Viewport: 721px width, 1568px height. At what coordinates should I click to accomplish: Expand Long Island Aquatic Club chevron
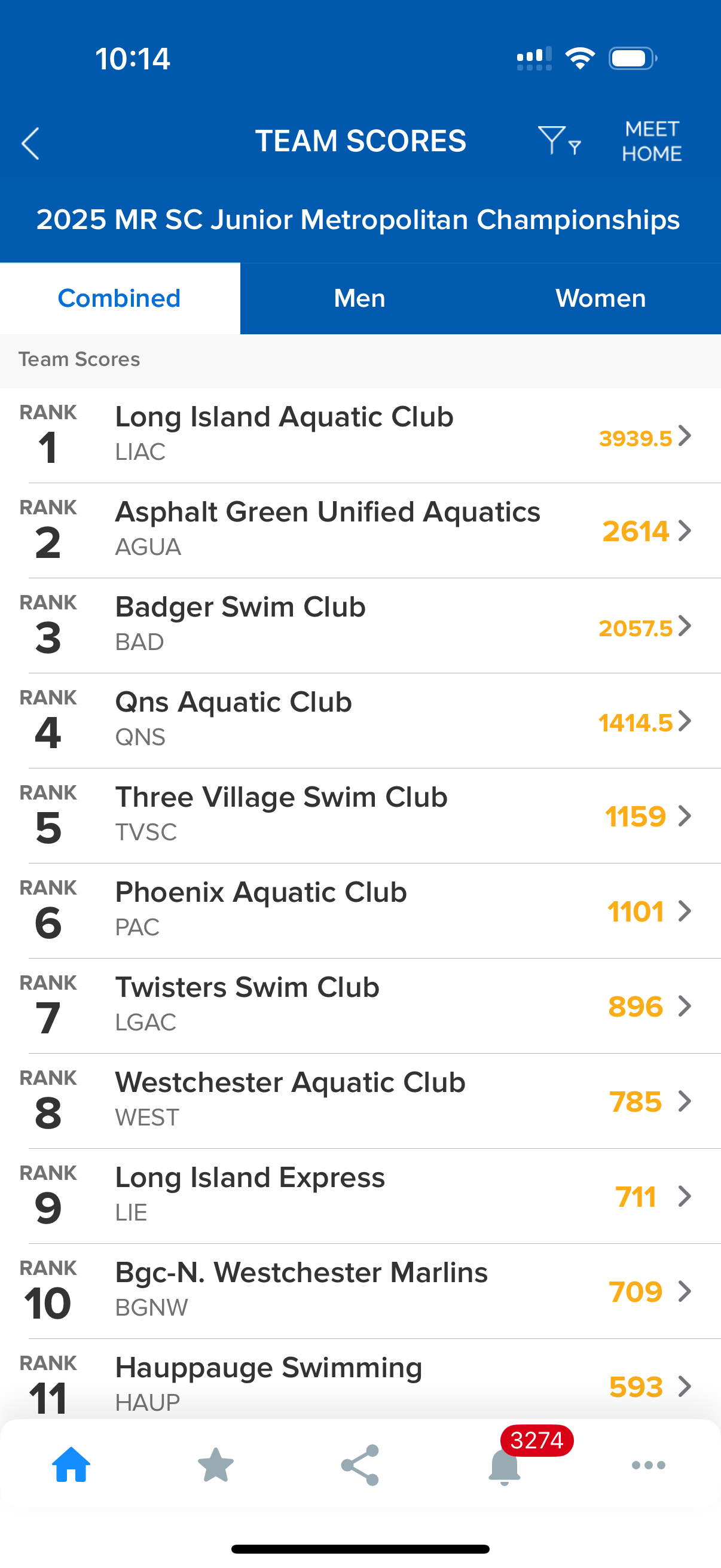tap(685, 436)
